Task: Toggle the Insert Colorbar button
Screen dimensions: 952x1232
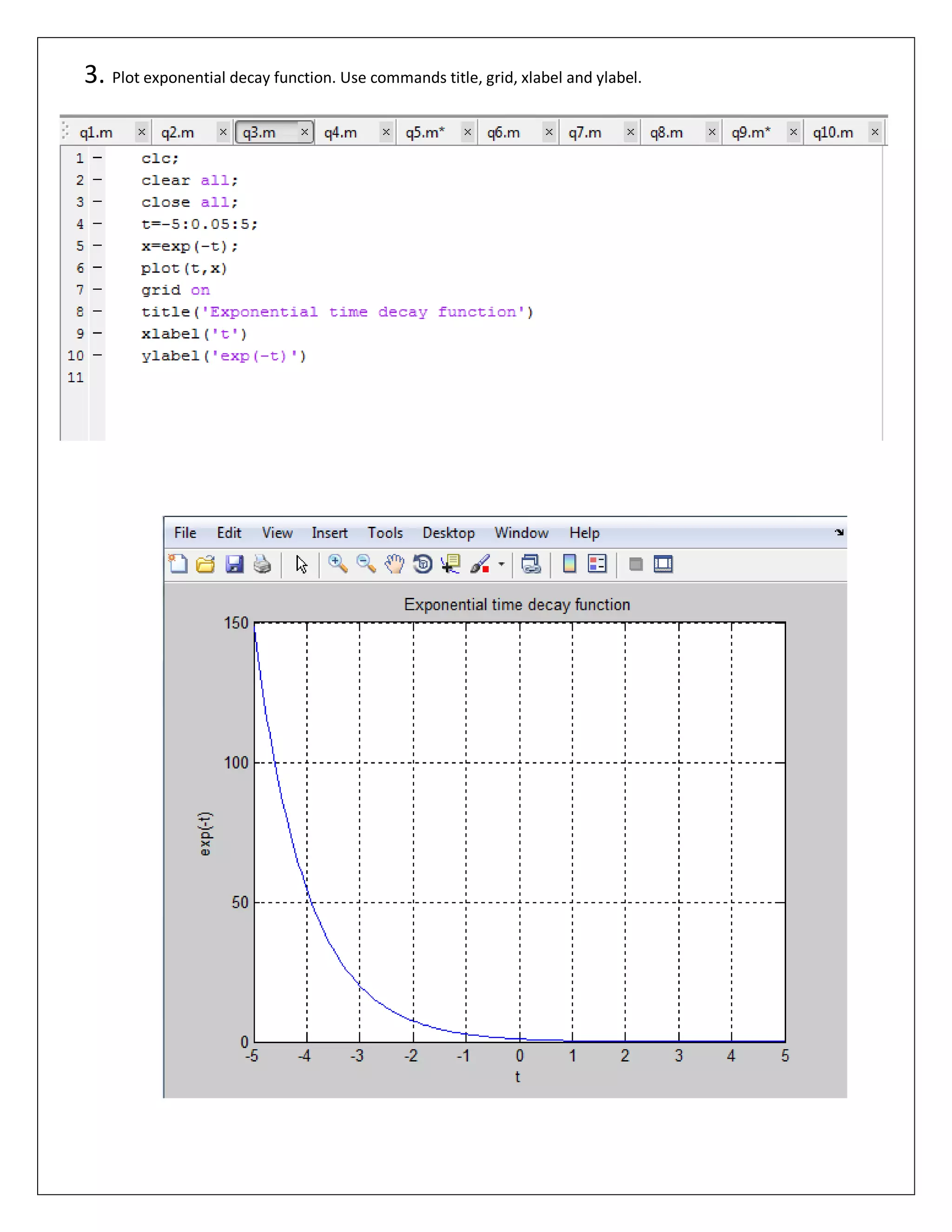Action: pyautogui.click(x=569, y=563)
